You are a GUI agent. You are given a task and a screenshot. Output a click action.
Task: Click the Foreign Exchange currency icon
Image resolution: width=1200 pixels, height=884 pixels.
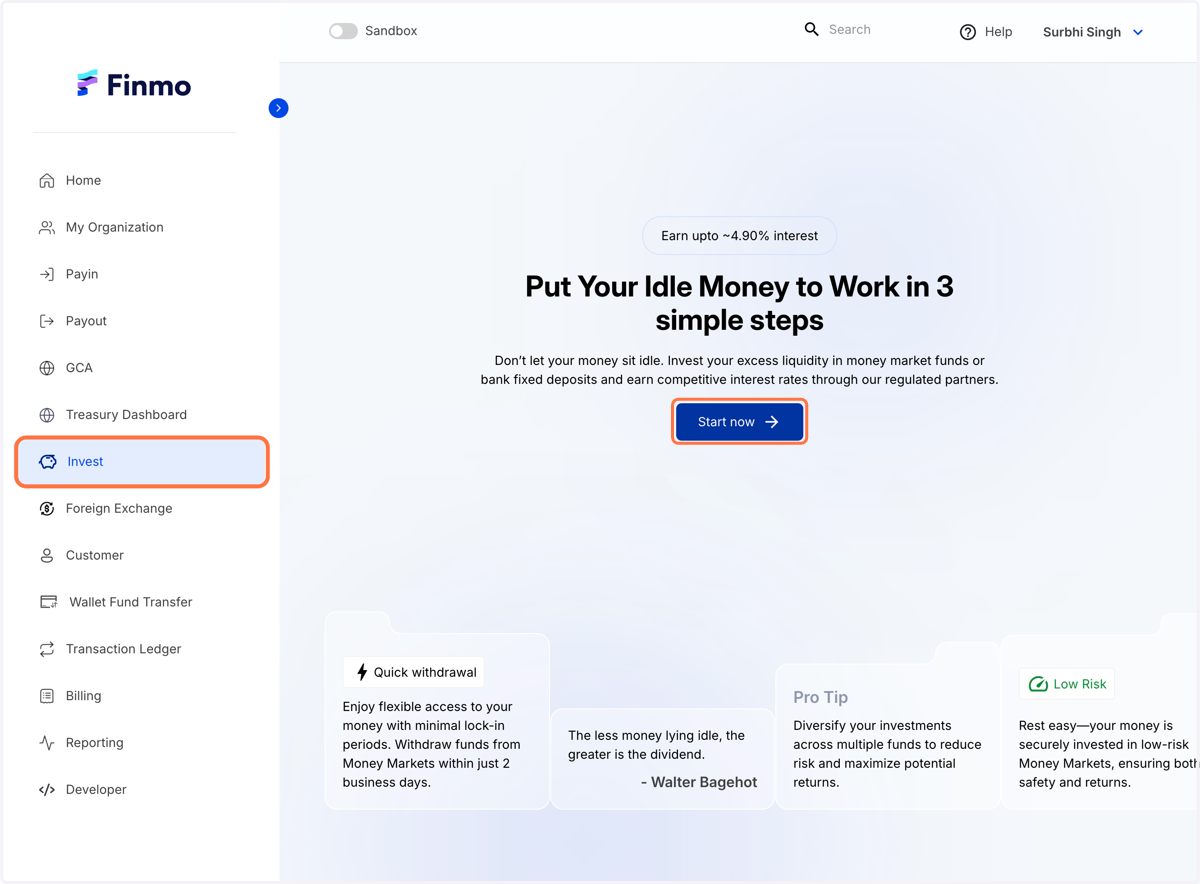coord(47,509)
